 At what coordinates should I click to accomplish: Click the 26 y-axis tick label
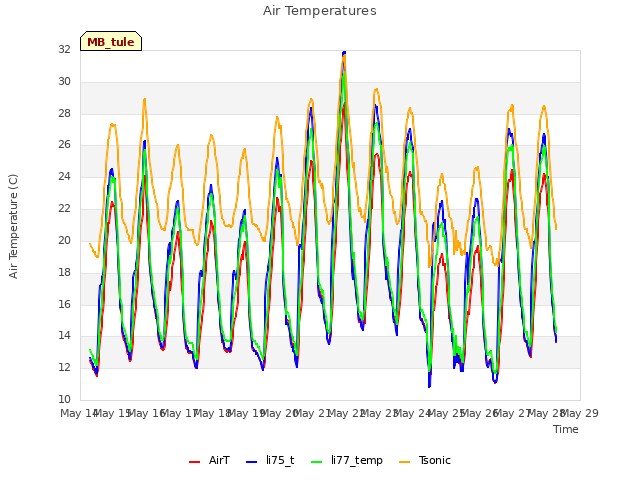coord(64,144)
